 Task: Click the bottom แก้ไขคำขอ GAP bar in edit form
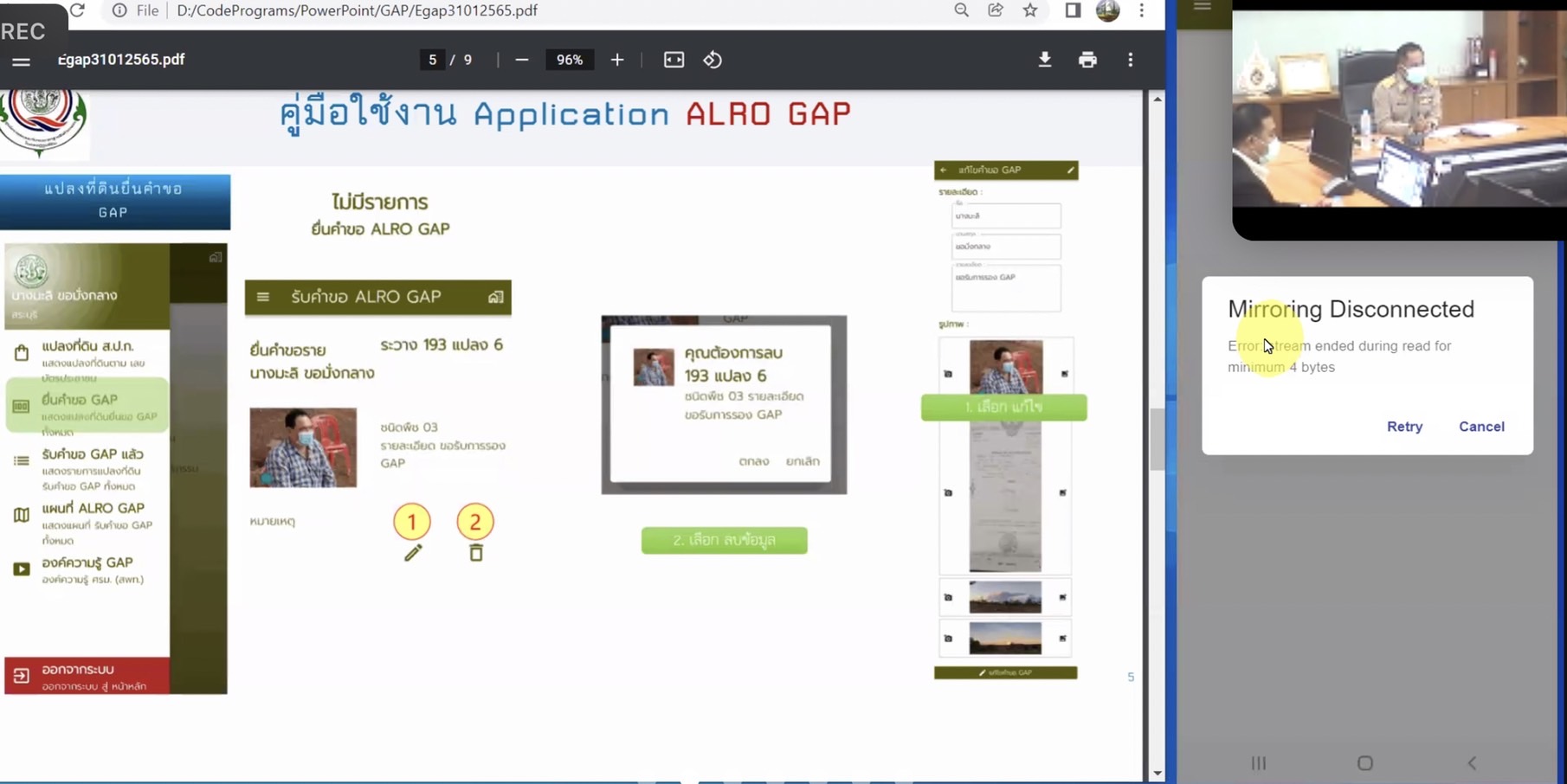pyautogui.click(x=1005, y=672)
